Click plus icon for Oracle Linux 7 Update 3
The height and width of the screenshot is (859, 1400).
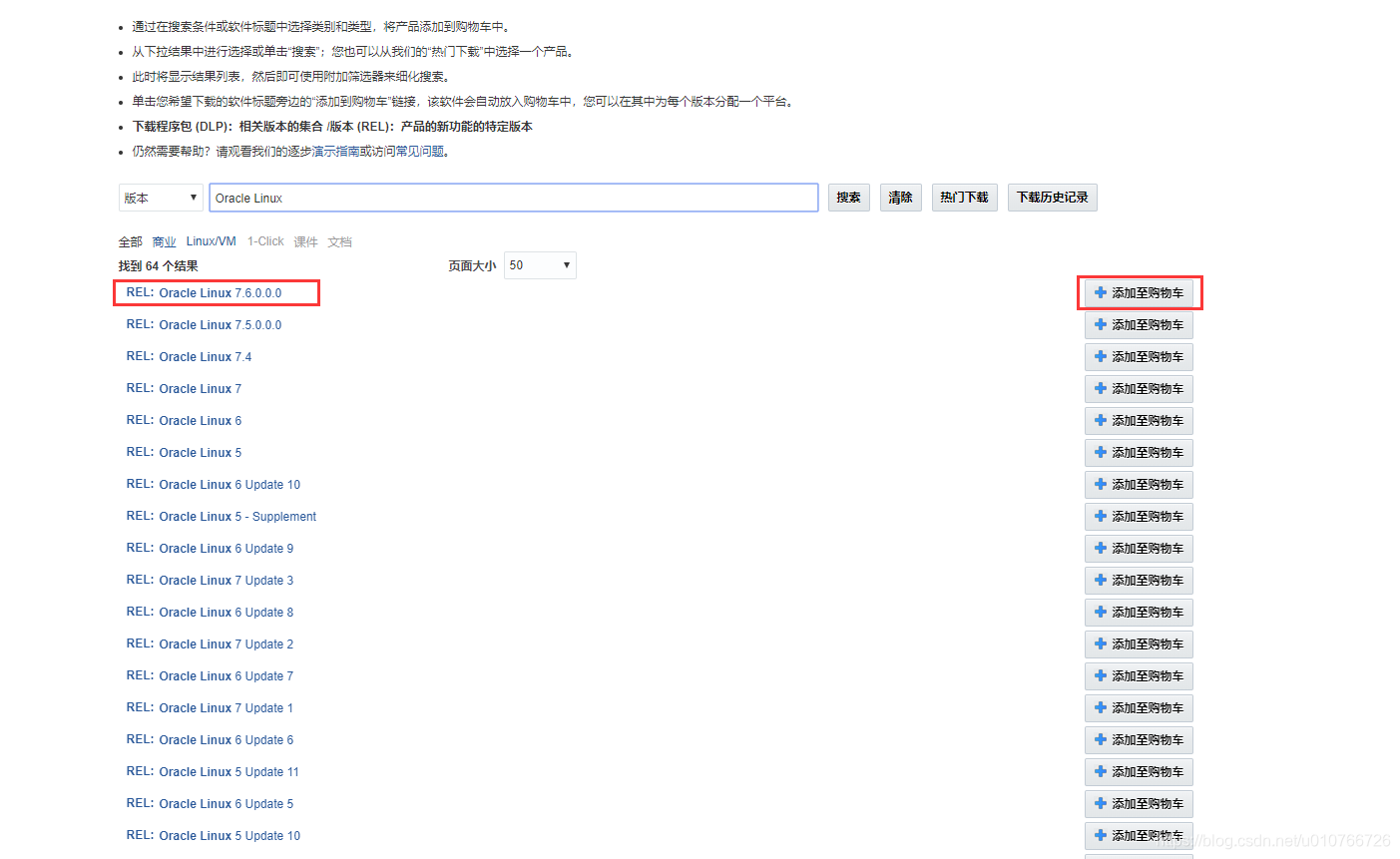pyautogui.click(x=1101, y=581)
